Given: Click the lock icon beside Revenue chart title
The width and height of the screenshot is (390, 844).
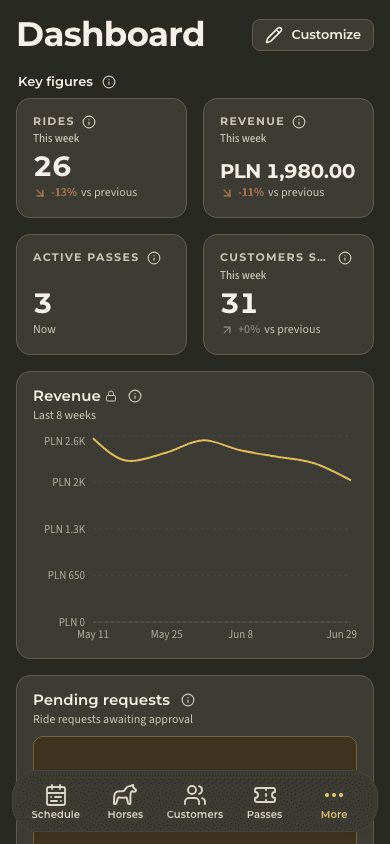Looking at the screenshot, I should click(x=111, y=397).
